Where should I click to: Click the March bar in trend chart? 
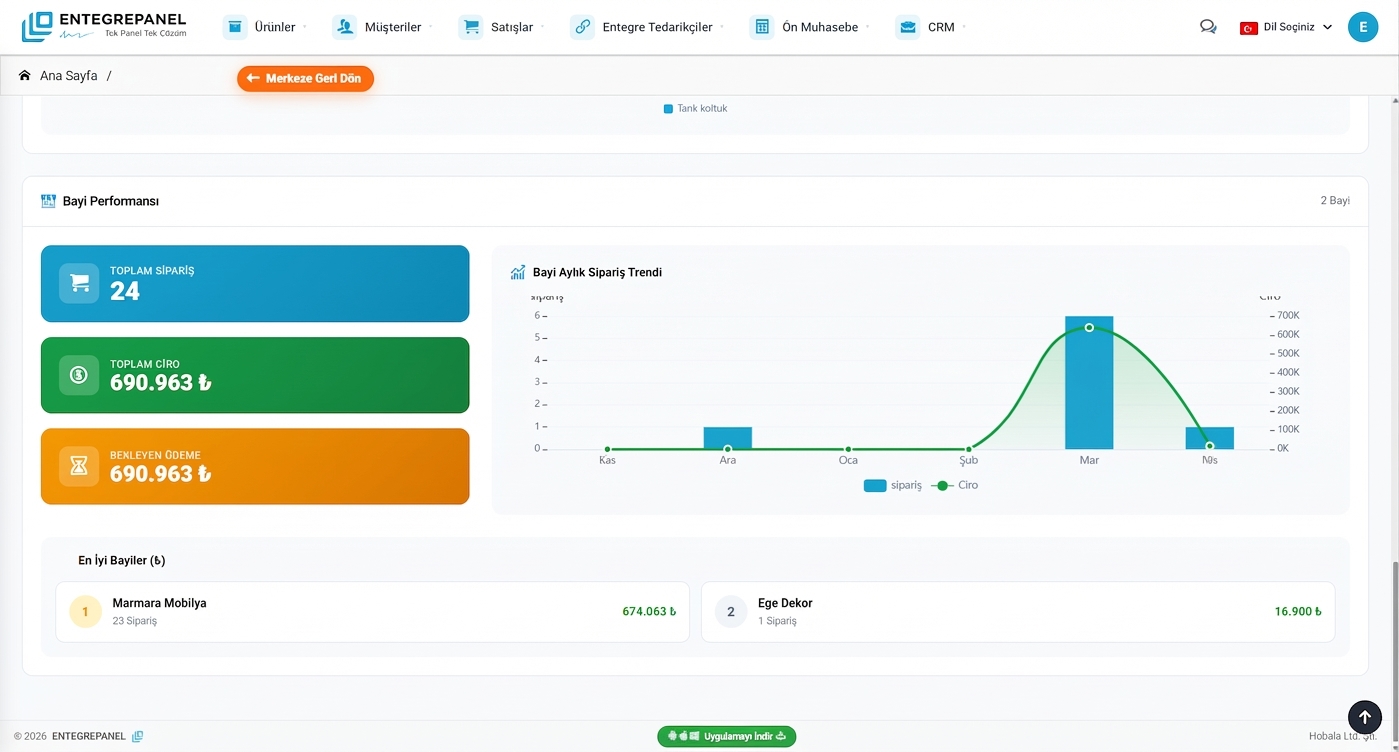[x=1089, y=390]
